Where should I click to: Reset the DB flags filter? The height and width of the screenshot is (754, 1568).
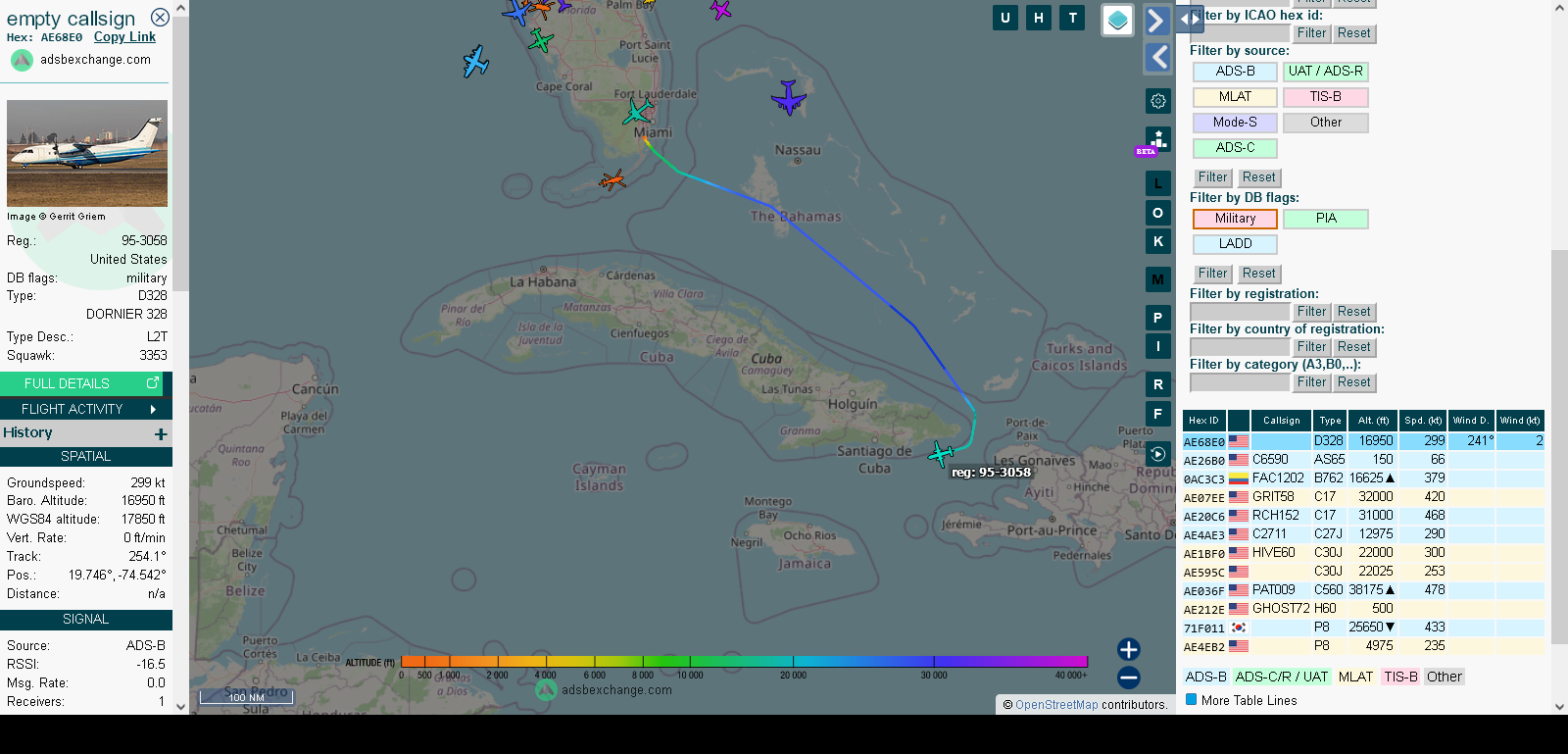click(1259, 274)
